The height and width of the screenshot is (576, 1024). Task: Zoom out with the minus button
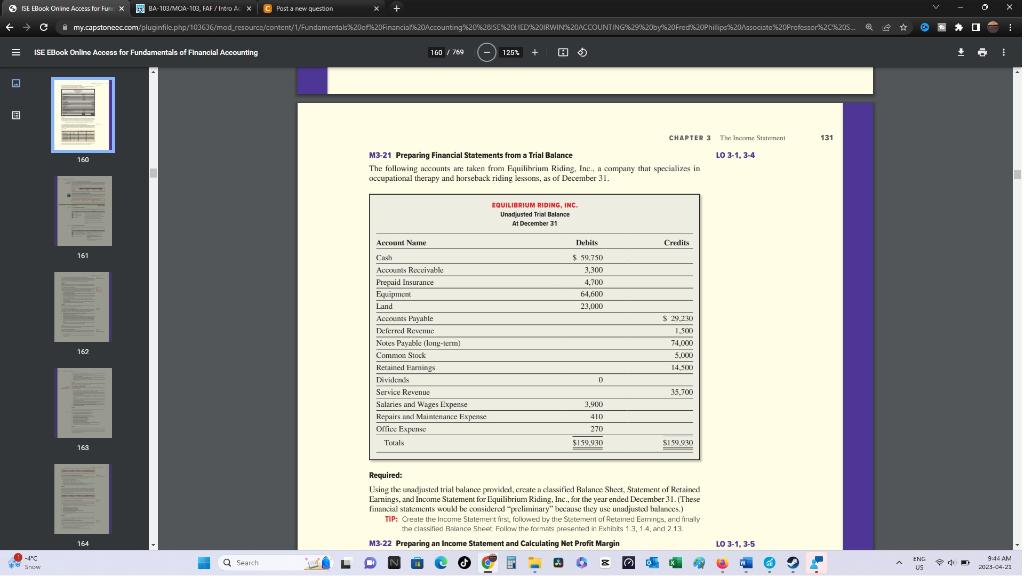tap(487, 52)
